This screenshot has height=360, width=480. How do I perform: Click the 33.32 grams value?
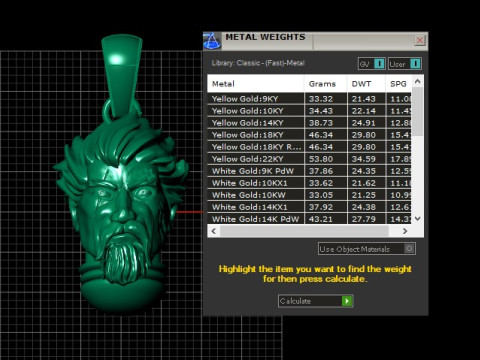pos(321,99)
